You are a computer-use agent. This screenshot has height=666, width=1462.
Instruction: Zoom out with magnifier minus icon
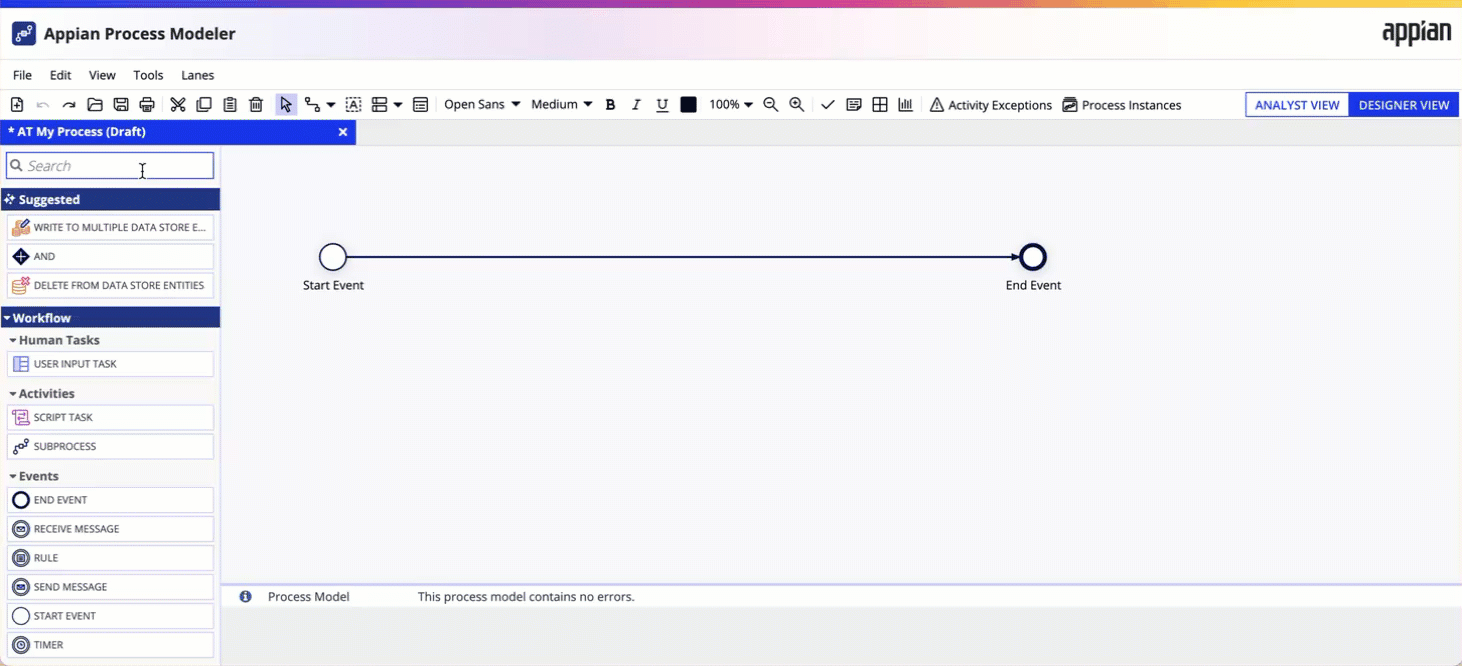click(x=771, y=105)
